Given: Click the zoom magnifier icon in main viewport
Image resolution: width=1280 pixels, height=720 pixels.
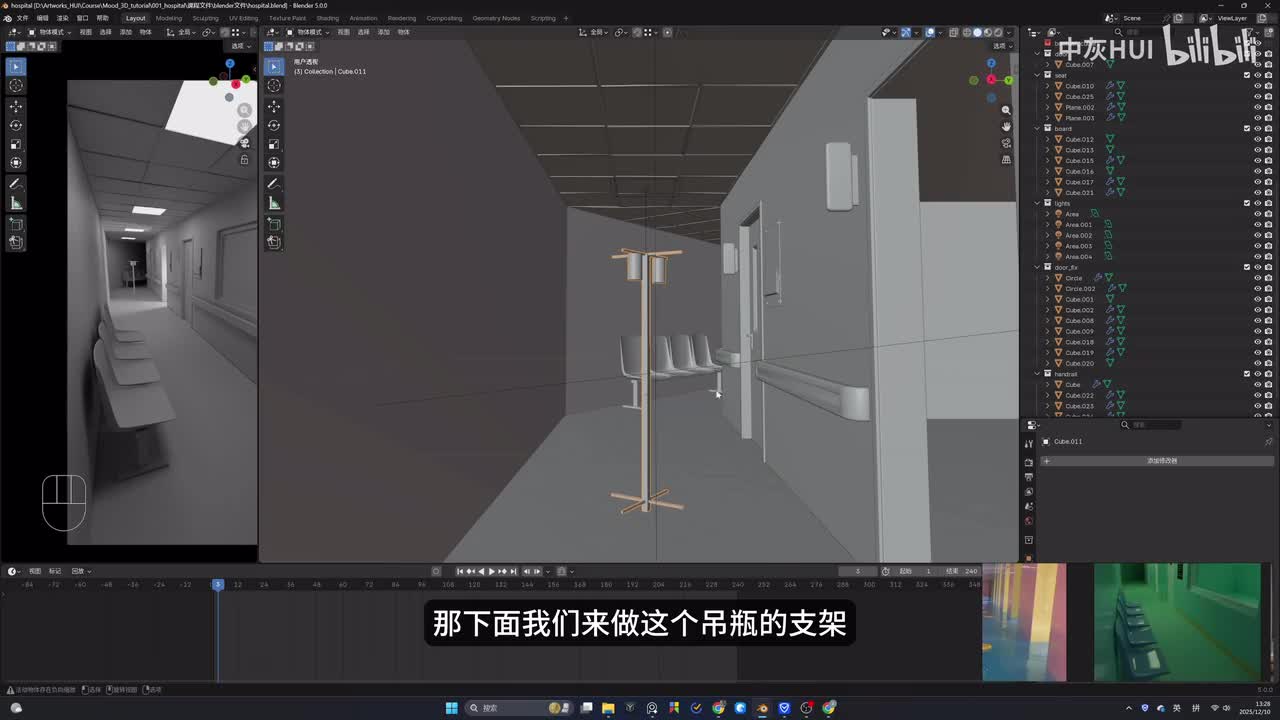Looking at the screenshot, I should point(1006,110).
